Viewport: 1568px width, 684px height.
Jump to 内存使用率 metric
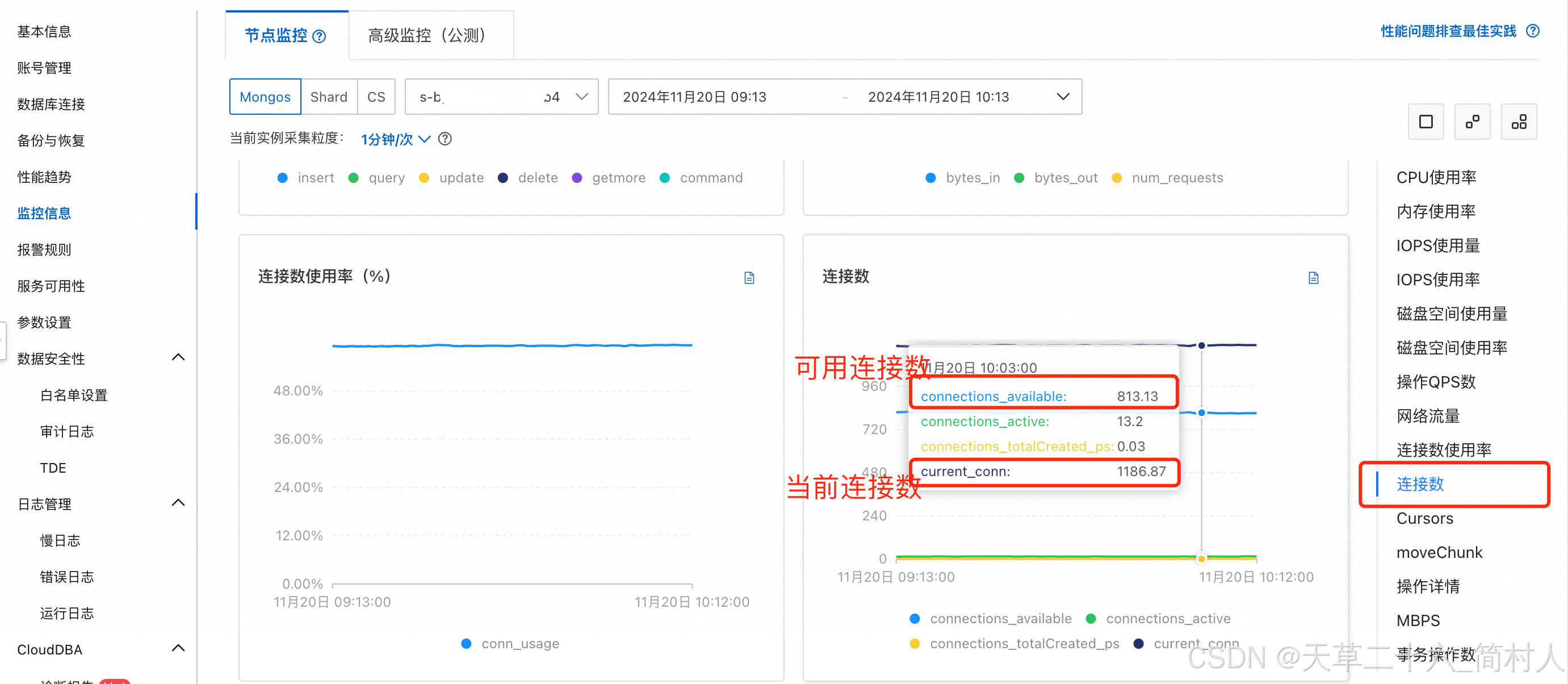1436,211
